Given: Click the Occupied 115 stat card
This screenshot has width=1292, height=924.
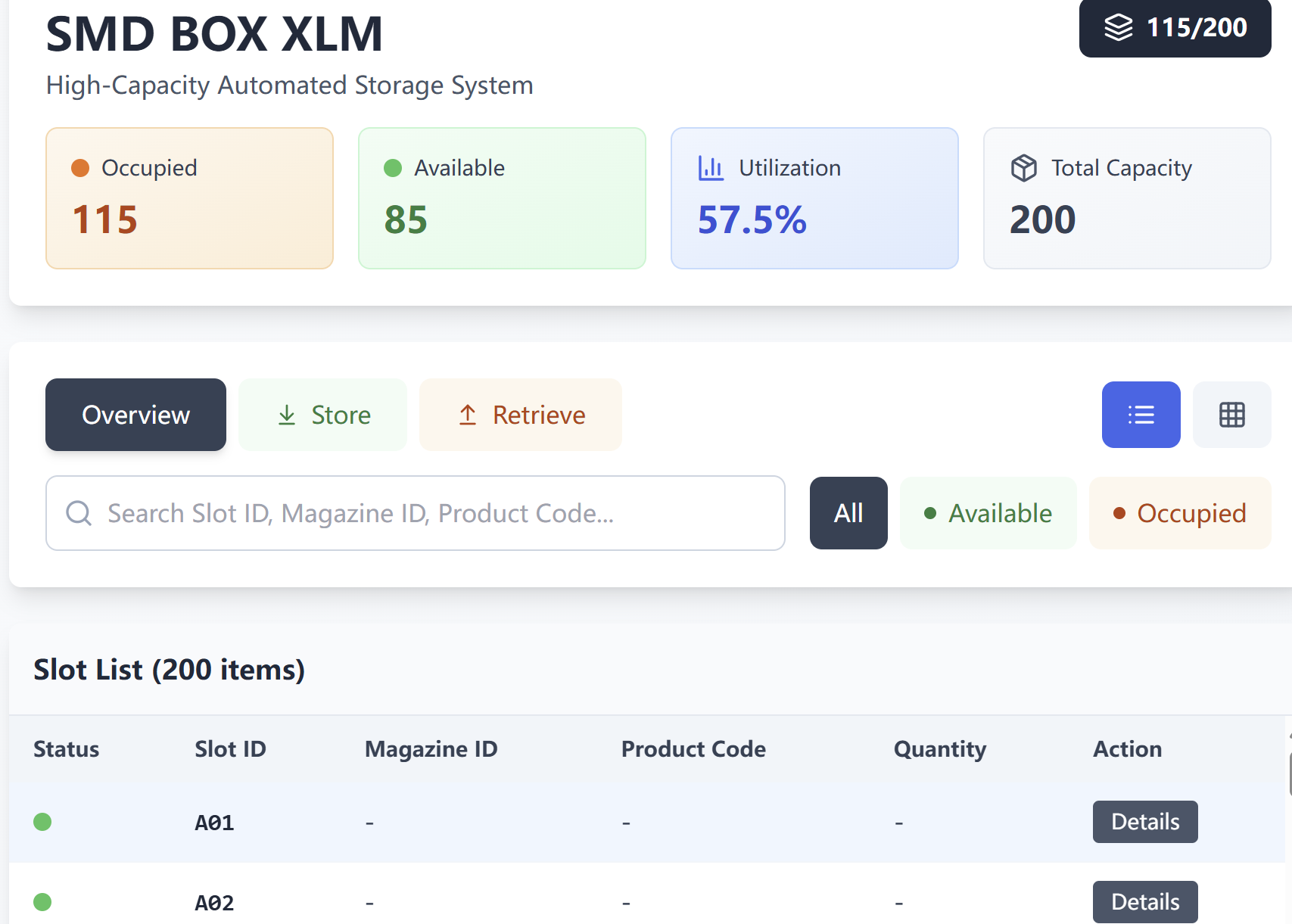Looking at the screenshot, I should point(189,198).
